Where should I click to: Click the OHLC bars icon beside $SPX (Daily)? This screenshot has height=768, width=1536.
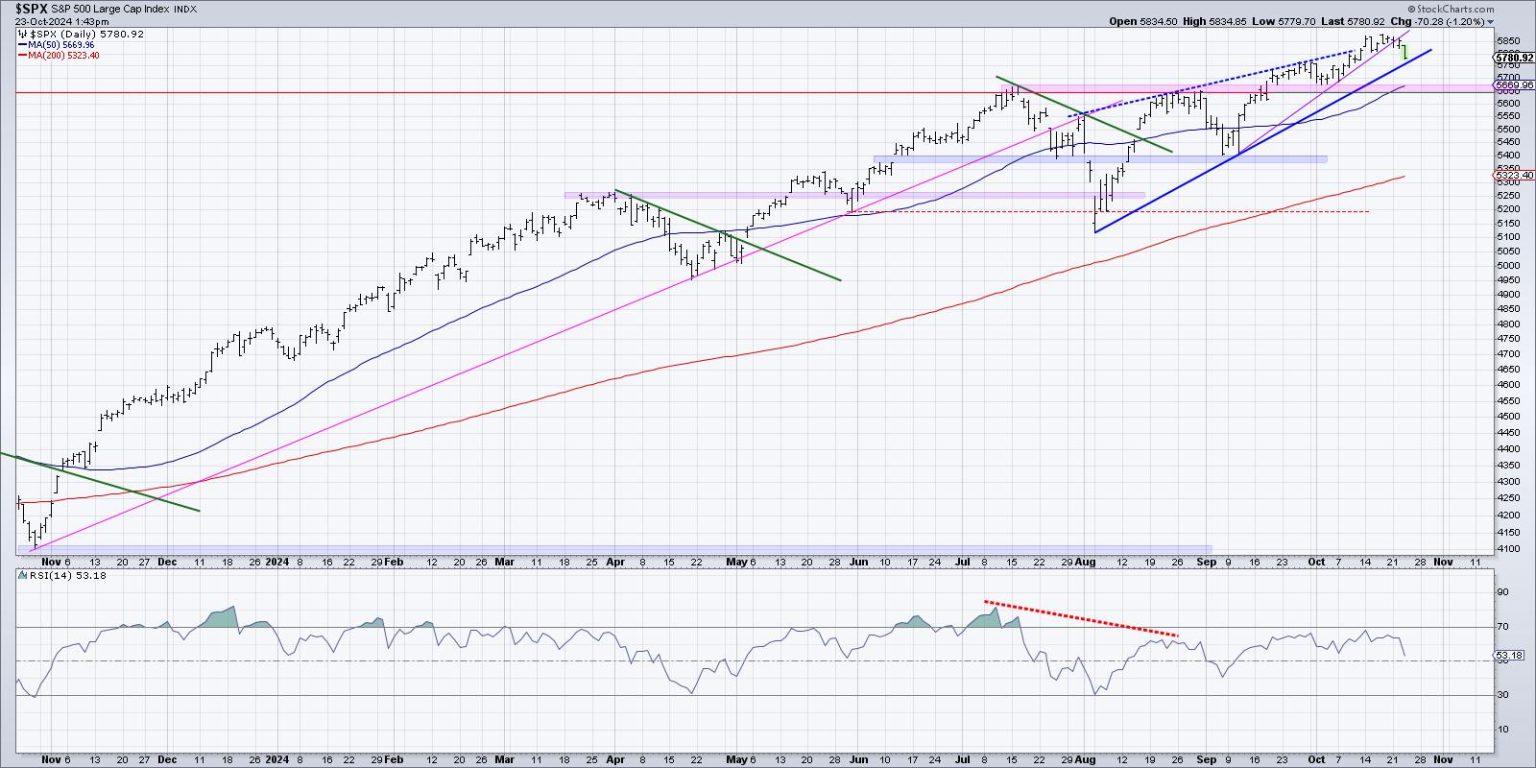tap(23, 33)
